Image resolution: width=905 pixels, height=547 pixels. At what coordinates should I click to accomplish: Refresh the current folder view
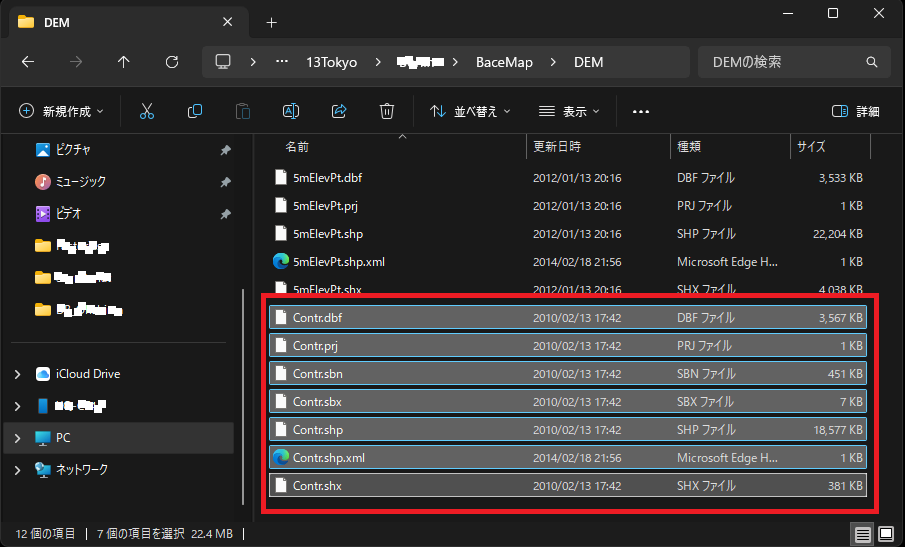pos(172,62)
